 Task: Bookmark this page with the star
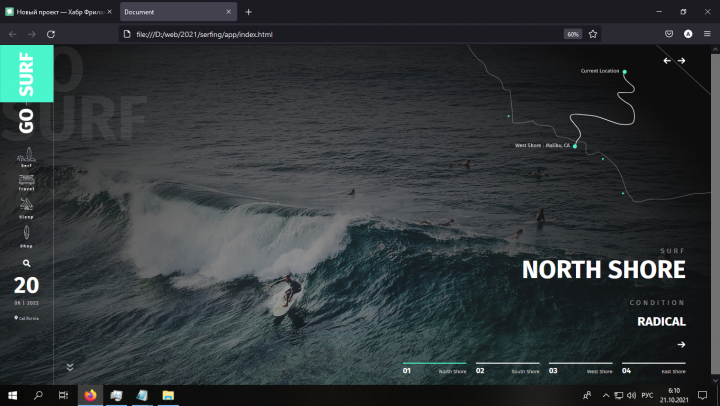[593, 34]
